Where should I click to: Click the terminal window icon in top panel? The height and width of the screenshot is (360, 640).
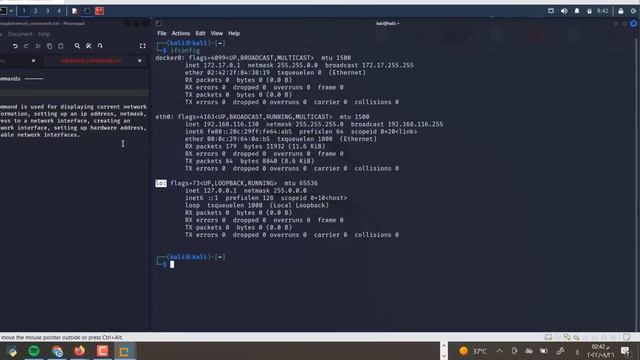click(x=87, y=11)
